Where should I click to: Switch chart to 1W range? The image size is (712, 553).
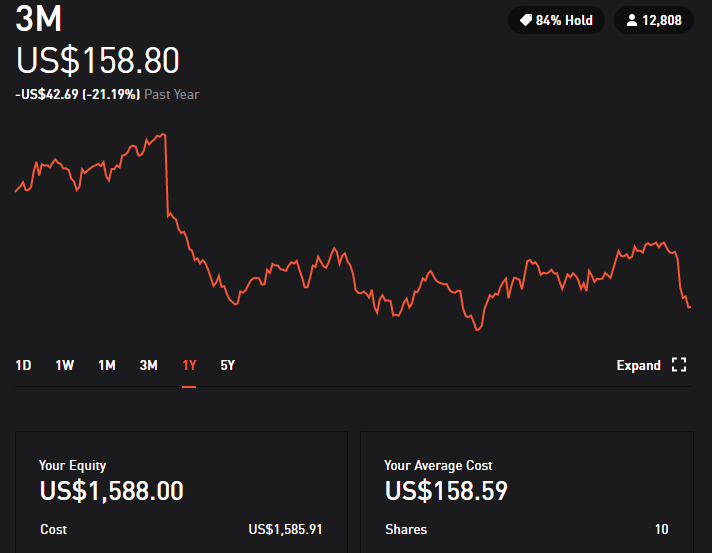pyautogui.click(x=64, y=365)
